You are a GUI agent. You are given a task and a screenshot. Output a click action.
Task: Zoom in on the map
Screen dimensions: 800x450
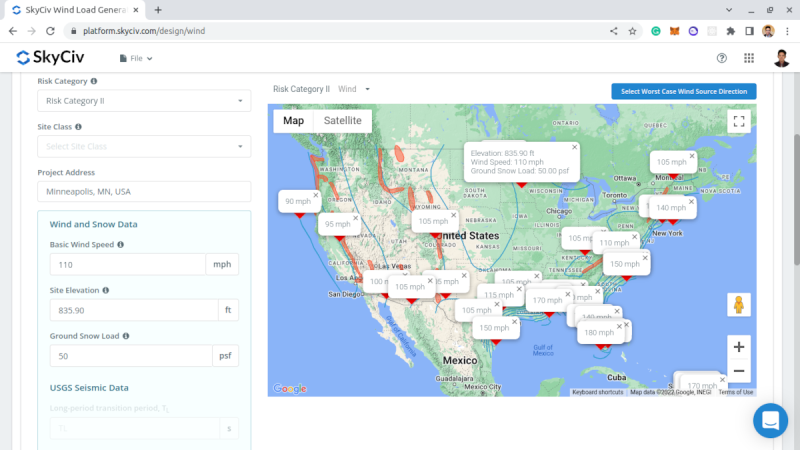tap(739, 347)
